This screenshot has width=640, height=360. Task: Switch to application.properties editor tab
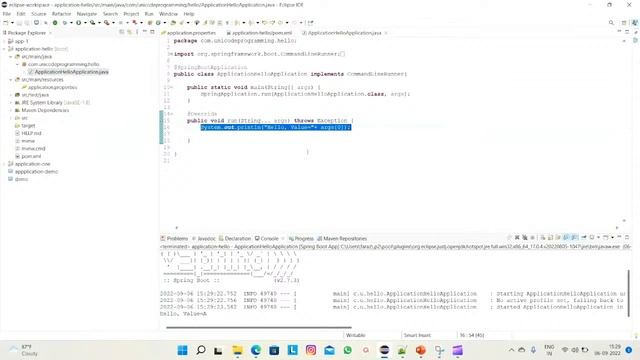click(189, 33)
